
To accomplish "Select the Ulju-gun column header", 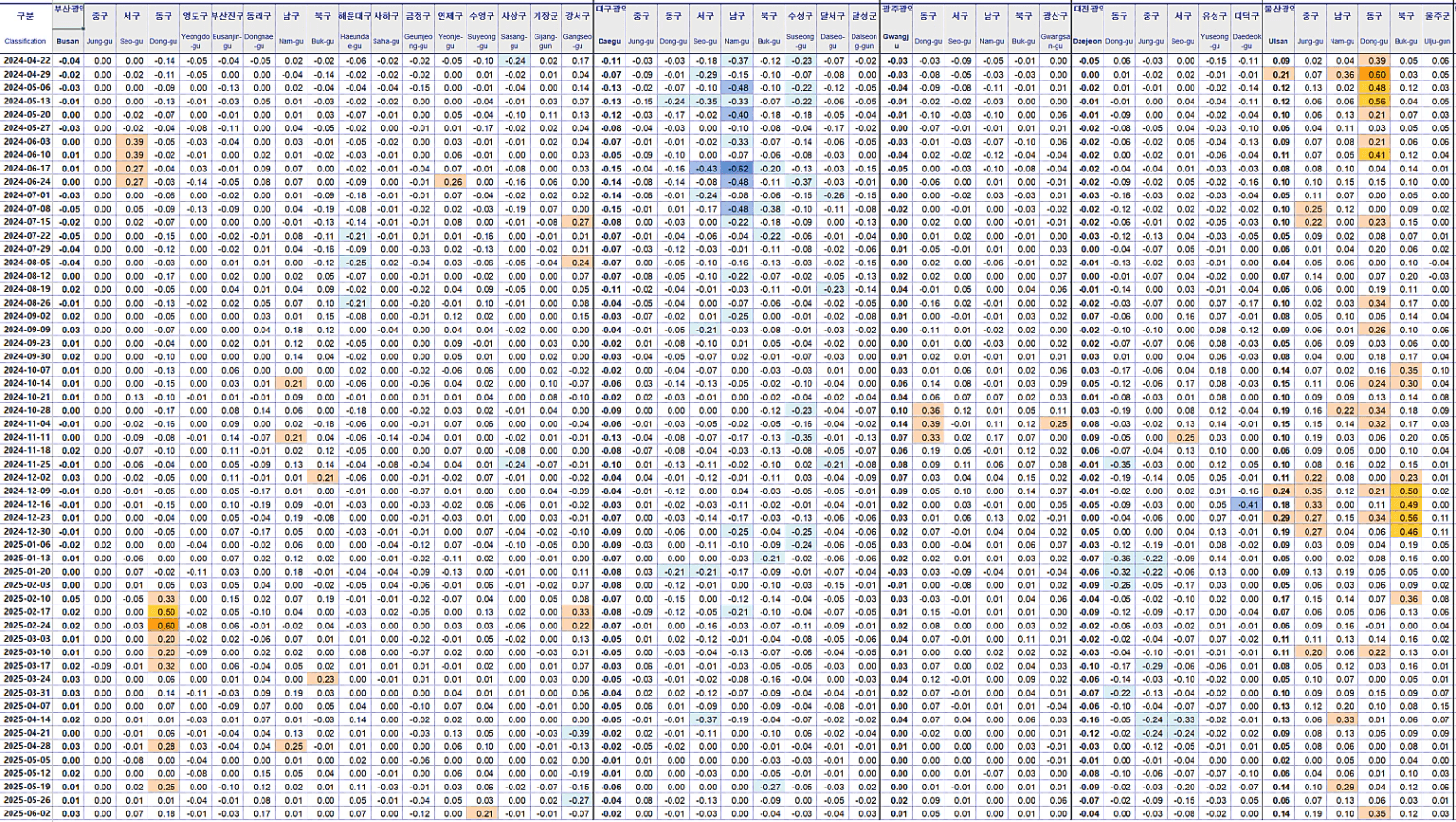I will click(1438, 41).
